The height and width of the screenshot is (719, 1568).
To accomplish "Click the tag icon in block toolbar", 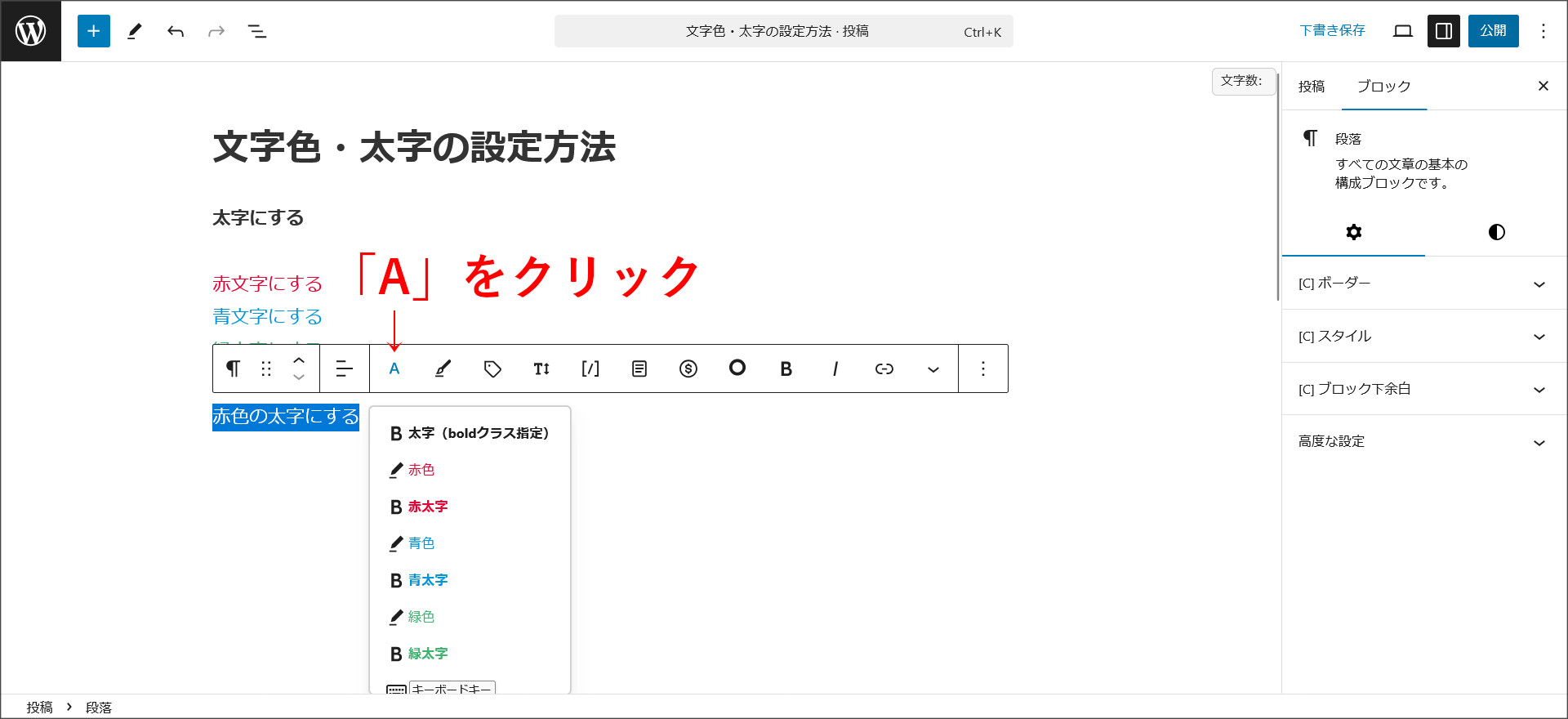I will [492, 368].
